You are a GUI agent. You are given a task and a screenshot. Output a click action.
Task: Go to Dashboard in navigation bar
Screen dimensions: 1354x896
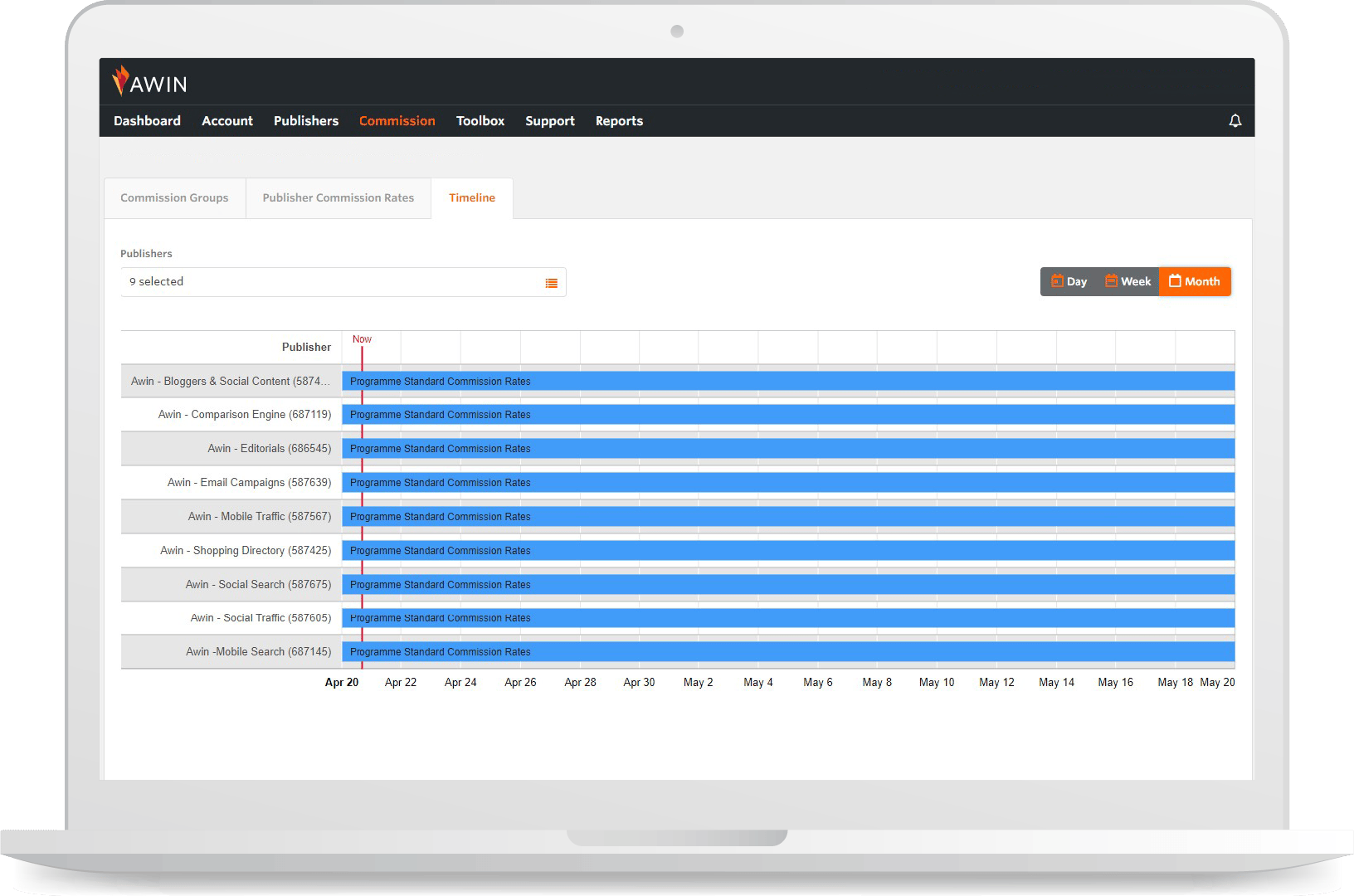[x=147, y=121]
